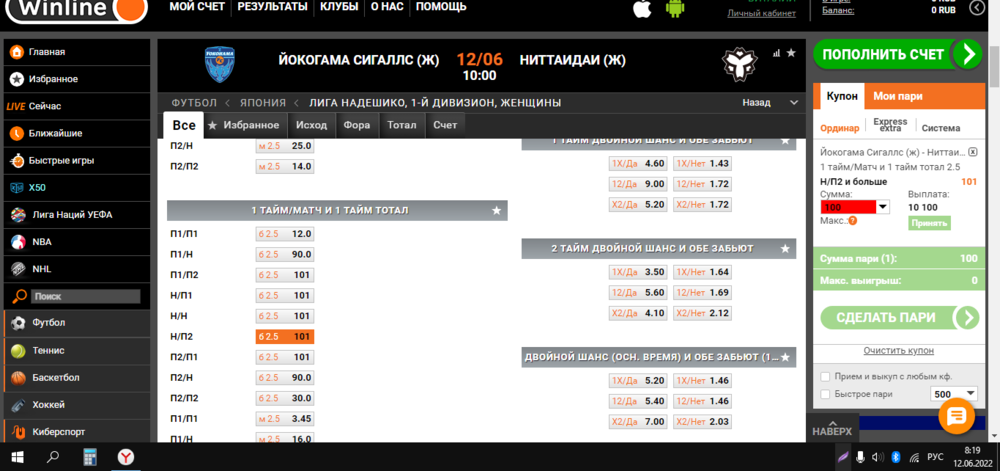Image resolution: width=1000 pixels, height=471 pixels.
Task: Deselect the highlighted Н/П2 б 2.5 101 odds
Action: click(x=285, y=337)
